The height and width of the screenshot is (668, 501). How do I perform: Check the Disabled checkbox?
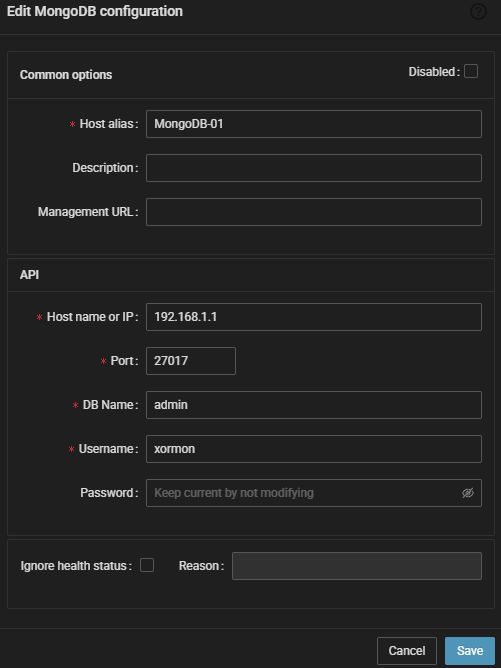click(x=471, y=71)
